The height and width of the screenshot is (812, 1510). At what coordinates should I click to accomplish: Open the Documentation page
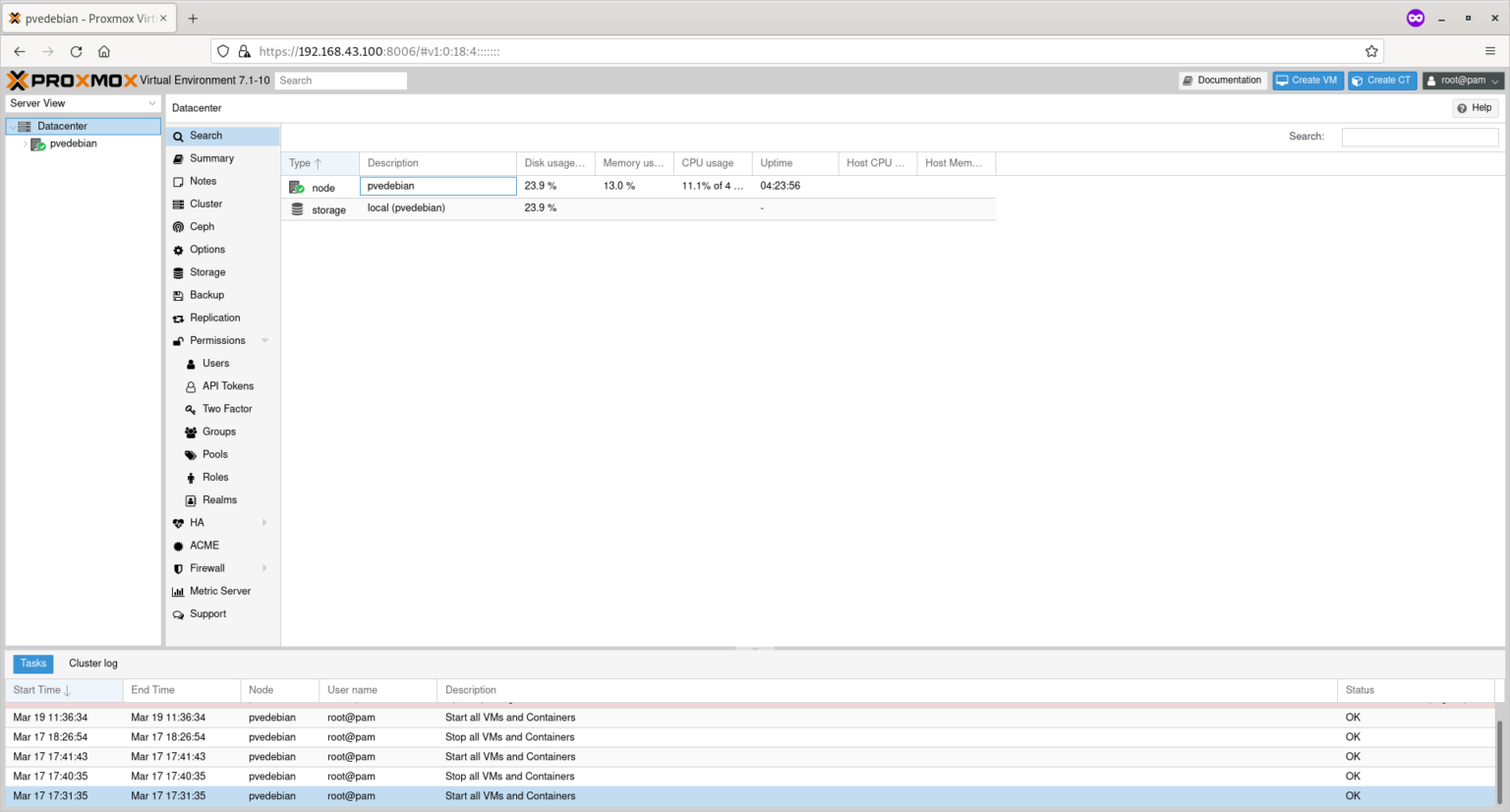coord(1222,80)
